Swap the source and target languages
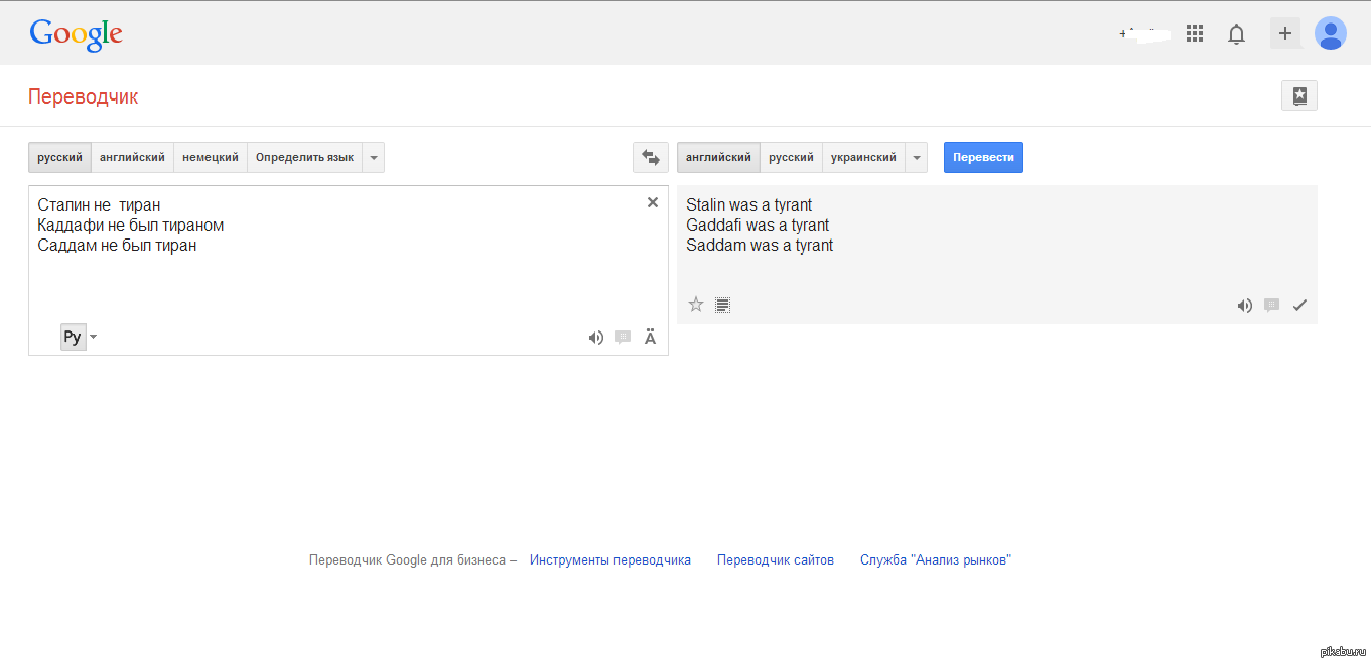This screenshot has width=1371, height=663. tap(651, 158)
